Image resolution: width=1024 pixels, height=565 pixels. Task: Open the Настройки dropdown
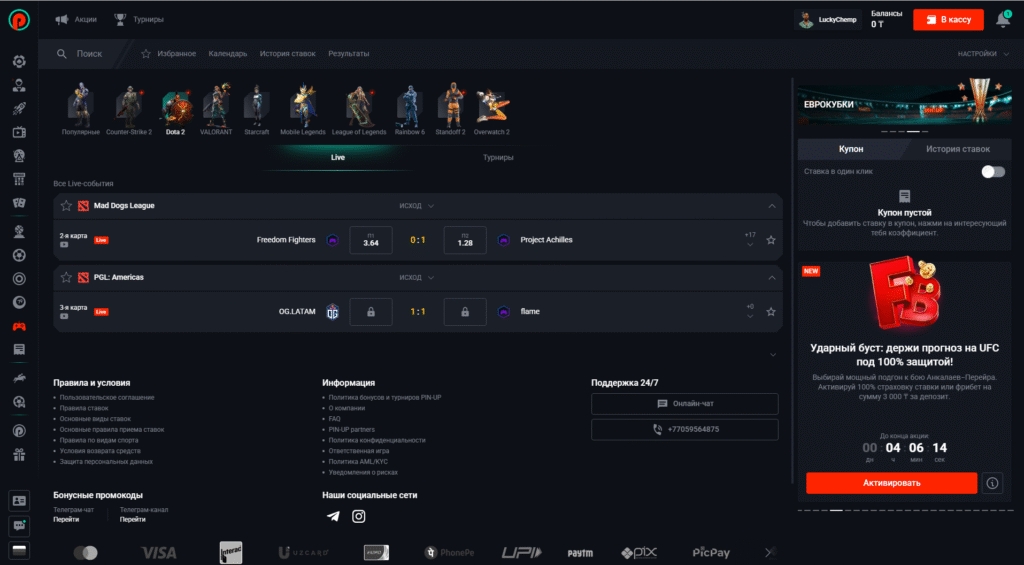pyautogui.click(x=984, y=54)
